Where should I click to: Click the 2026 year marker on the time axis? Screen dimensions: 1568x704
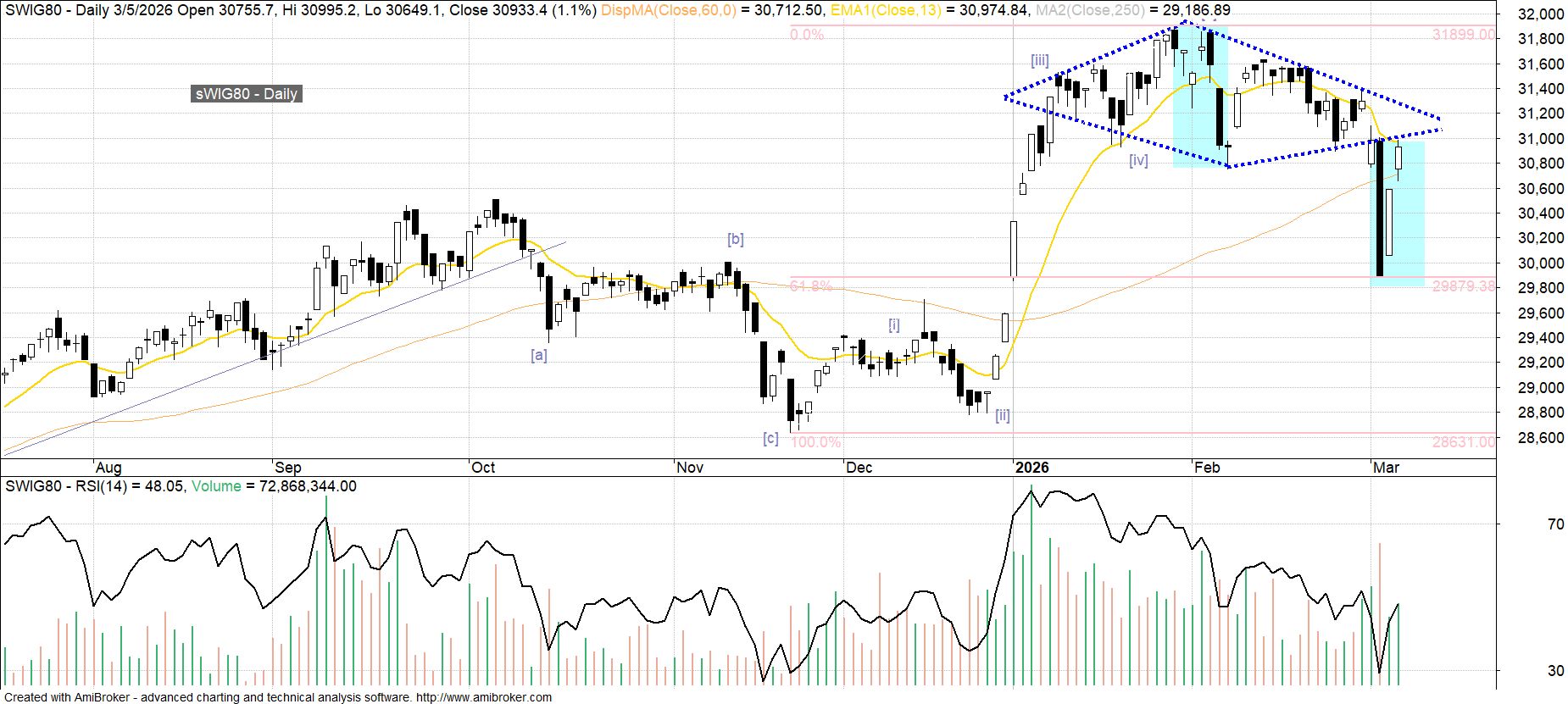coord(1031,468)
